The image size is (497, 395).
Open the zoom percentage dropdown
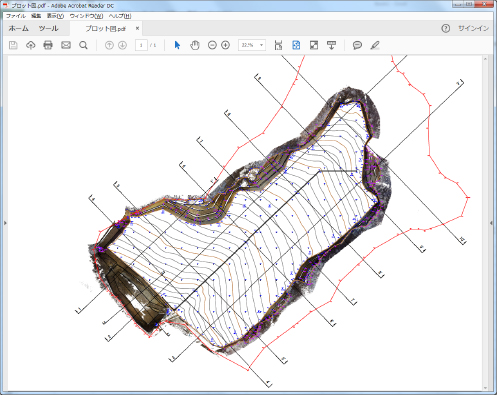[x=262, y=45]
